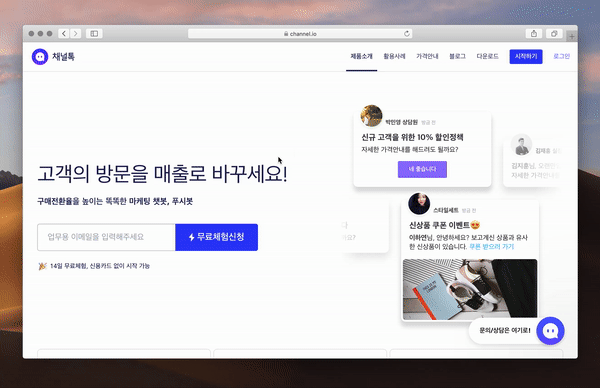
Task: Select the 제품소개 navigation tab
Action: 362,56
